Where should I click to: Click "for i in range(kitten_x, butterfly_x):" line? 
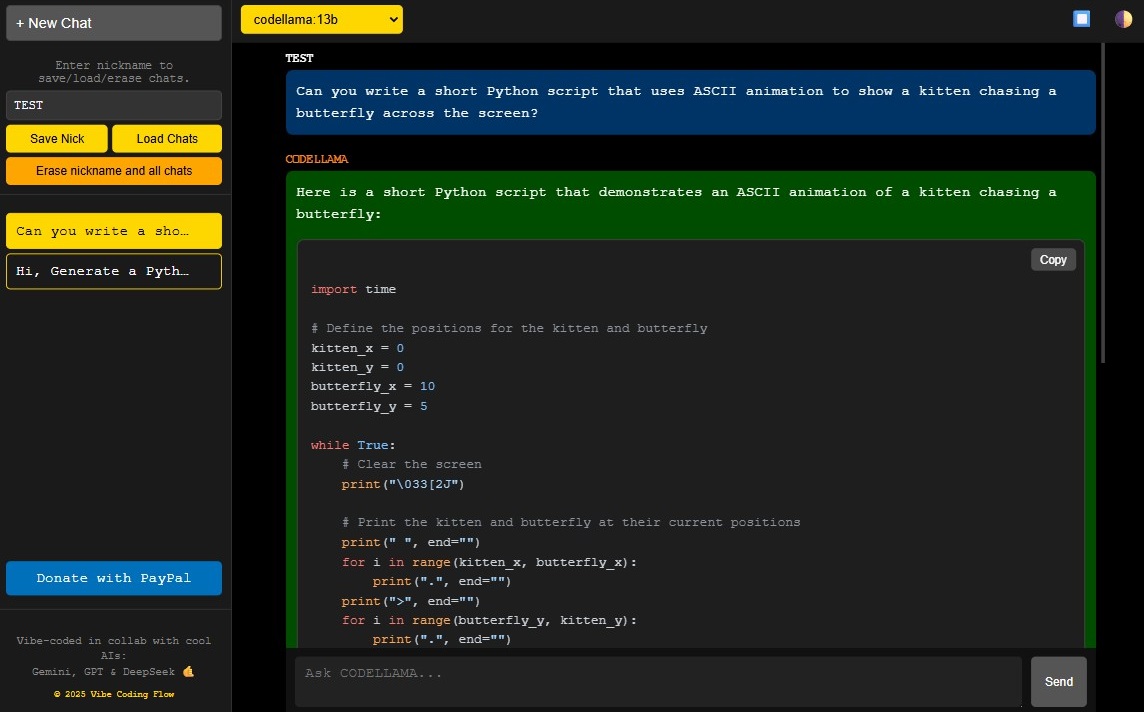click(489, 562)
